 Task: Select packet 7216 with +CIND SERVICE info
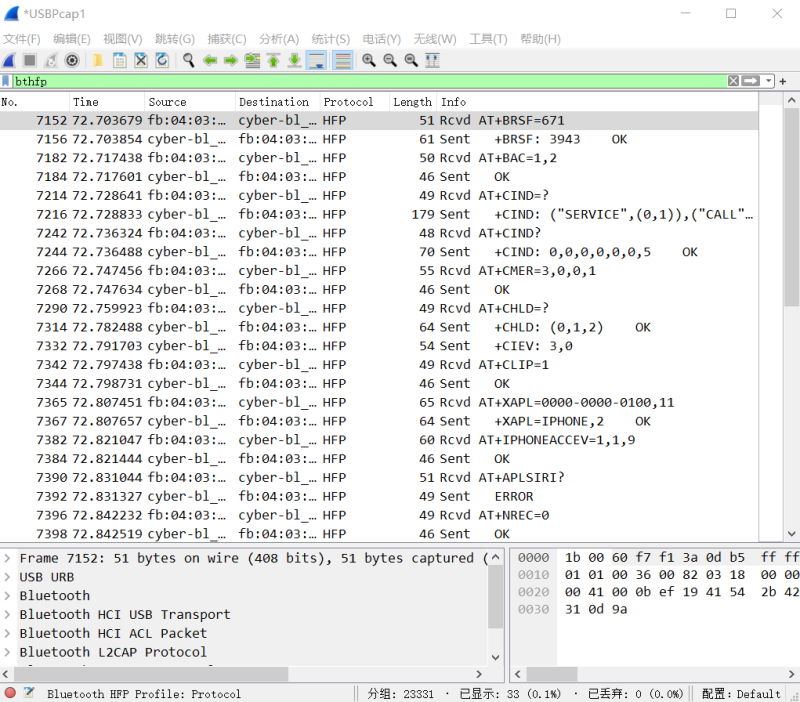400,214
